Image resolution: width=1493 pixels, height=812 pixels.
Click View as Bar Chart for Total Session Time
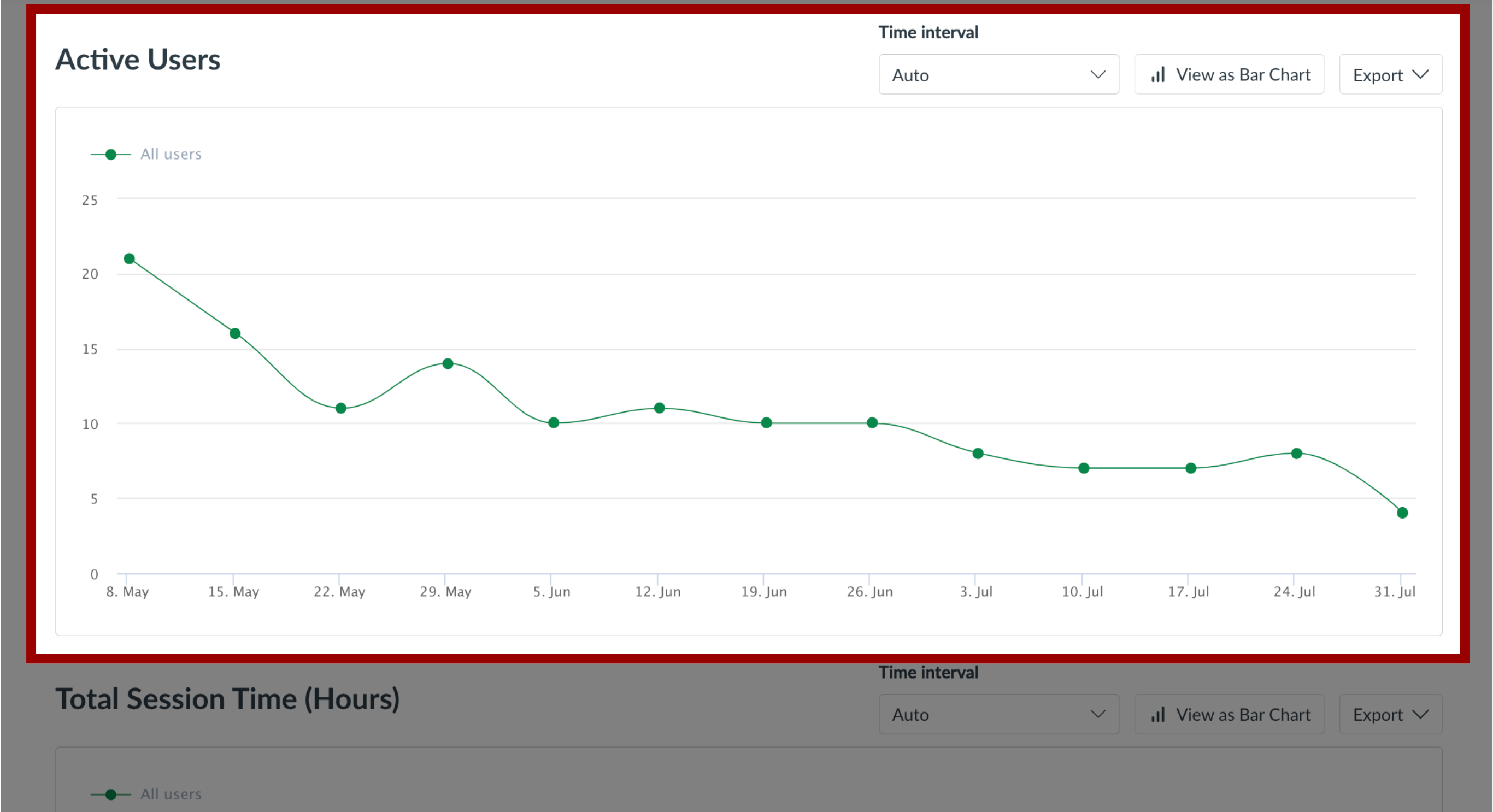[x=1229, y=715]
